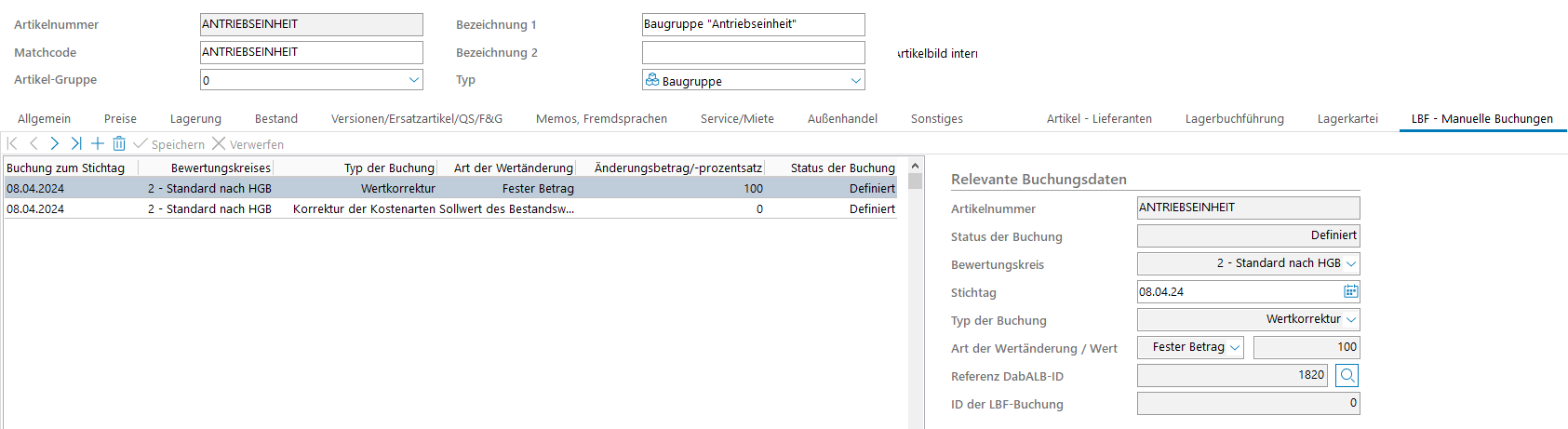The height and width of the screenshot is (429, 1568).
Task: Add a new manual booking with plus icon
Action: pyautogui.click(x=98, y=143)
